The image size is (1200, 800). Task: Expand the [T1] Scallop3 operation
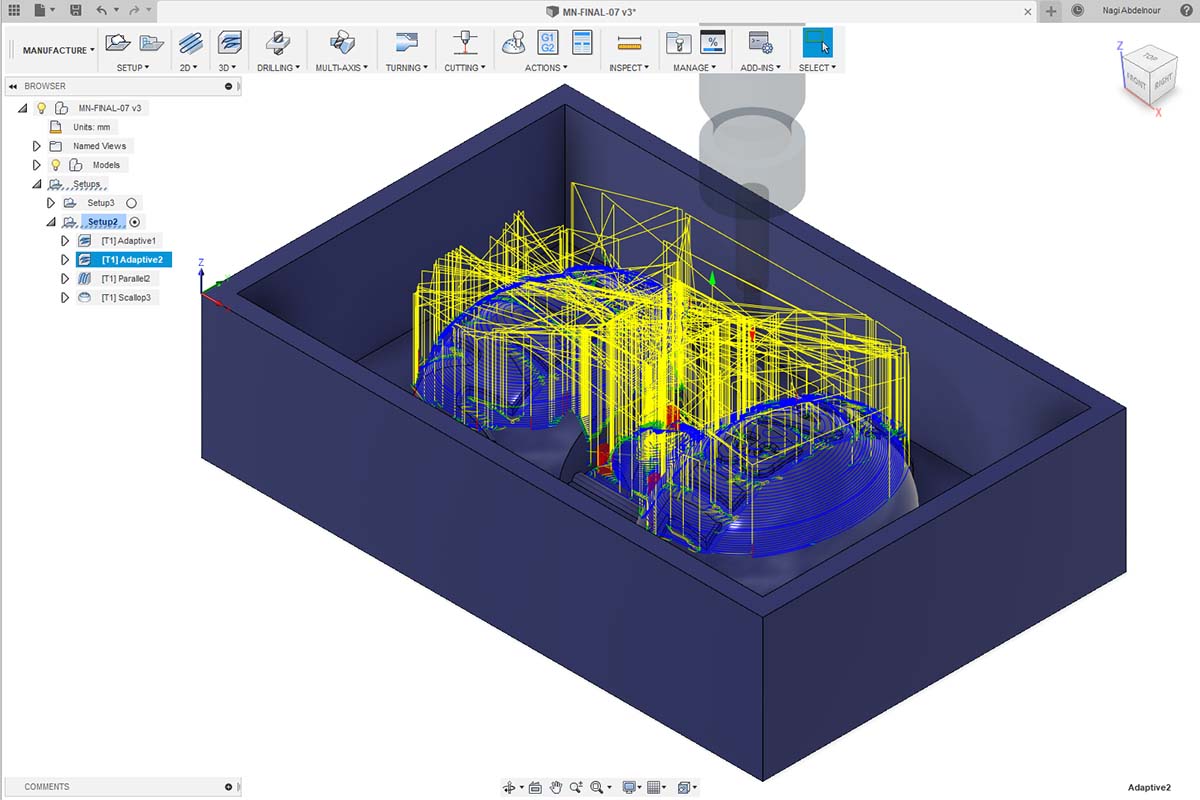tap(65, 298)
